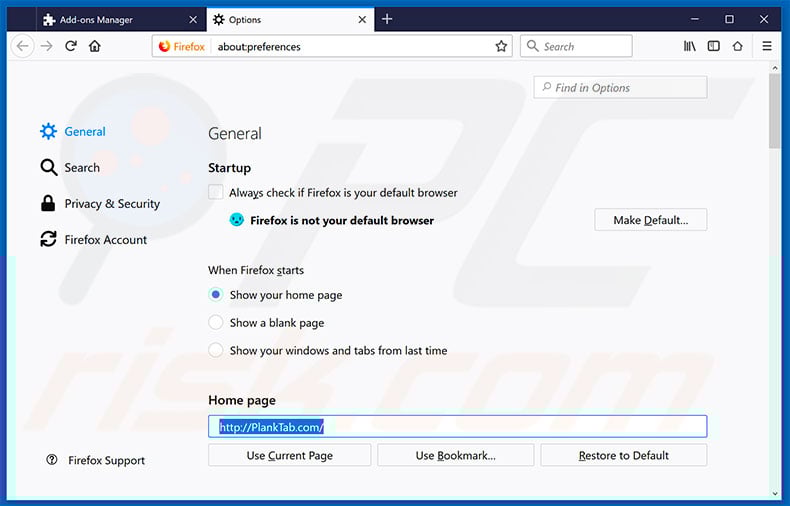Enable always check default browser checkbox
Screen dimensions: 790x506
(216, 192)
